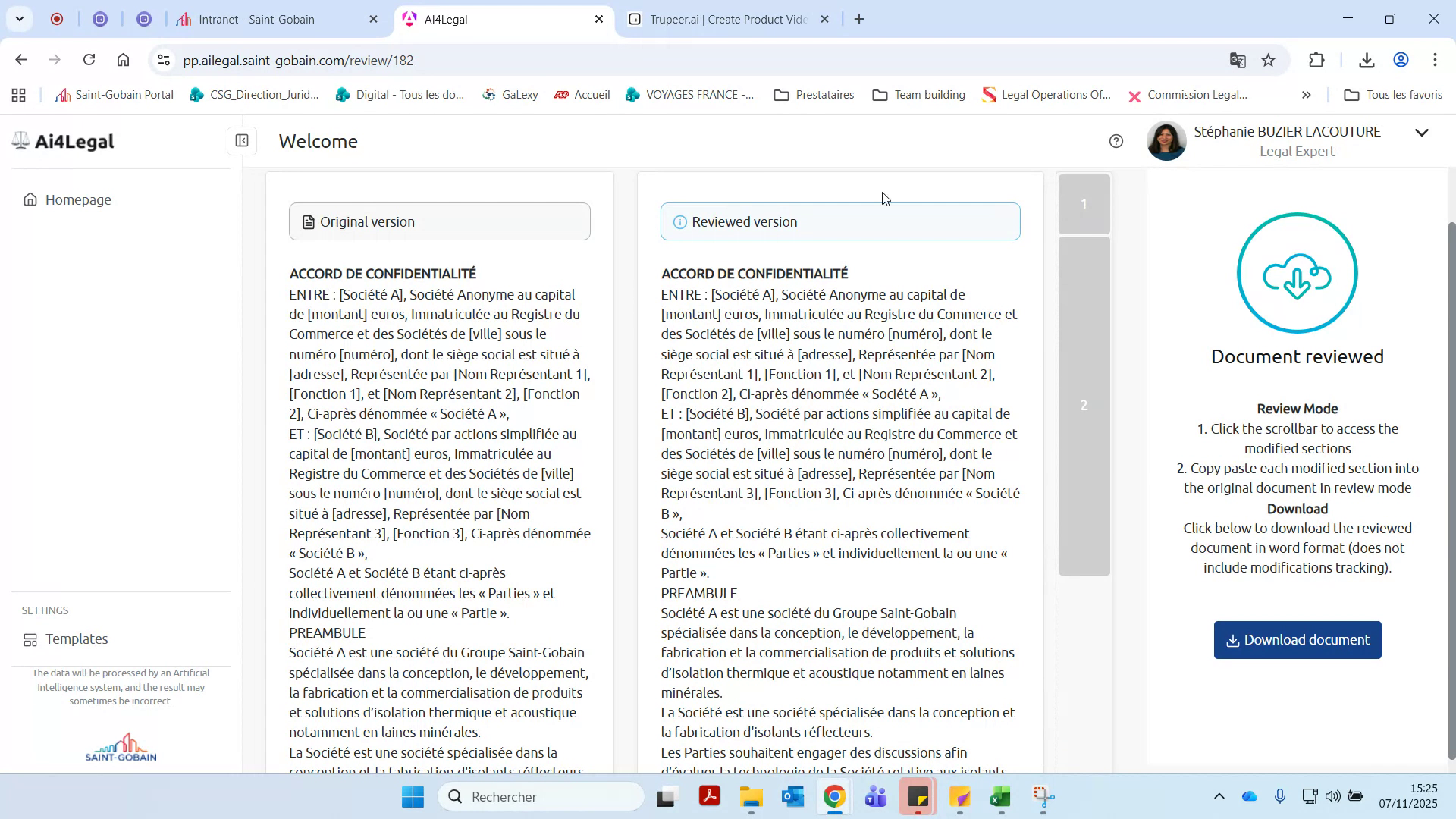The image size is (1456, 819).
Task: Open Homepage from the sidebar
Action: click(x=78, y=199)
